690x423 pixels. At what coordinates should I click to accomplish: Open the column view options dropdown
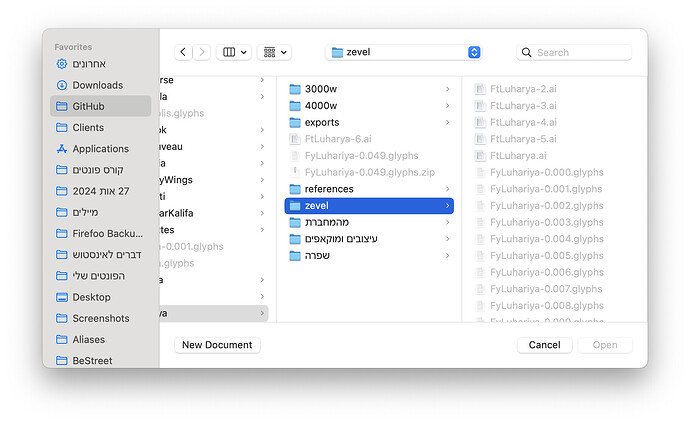point(234,52)
